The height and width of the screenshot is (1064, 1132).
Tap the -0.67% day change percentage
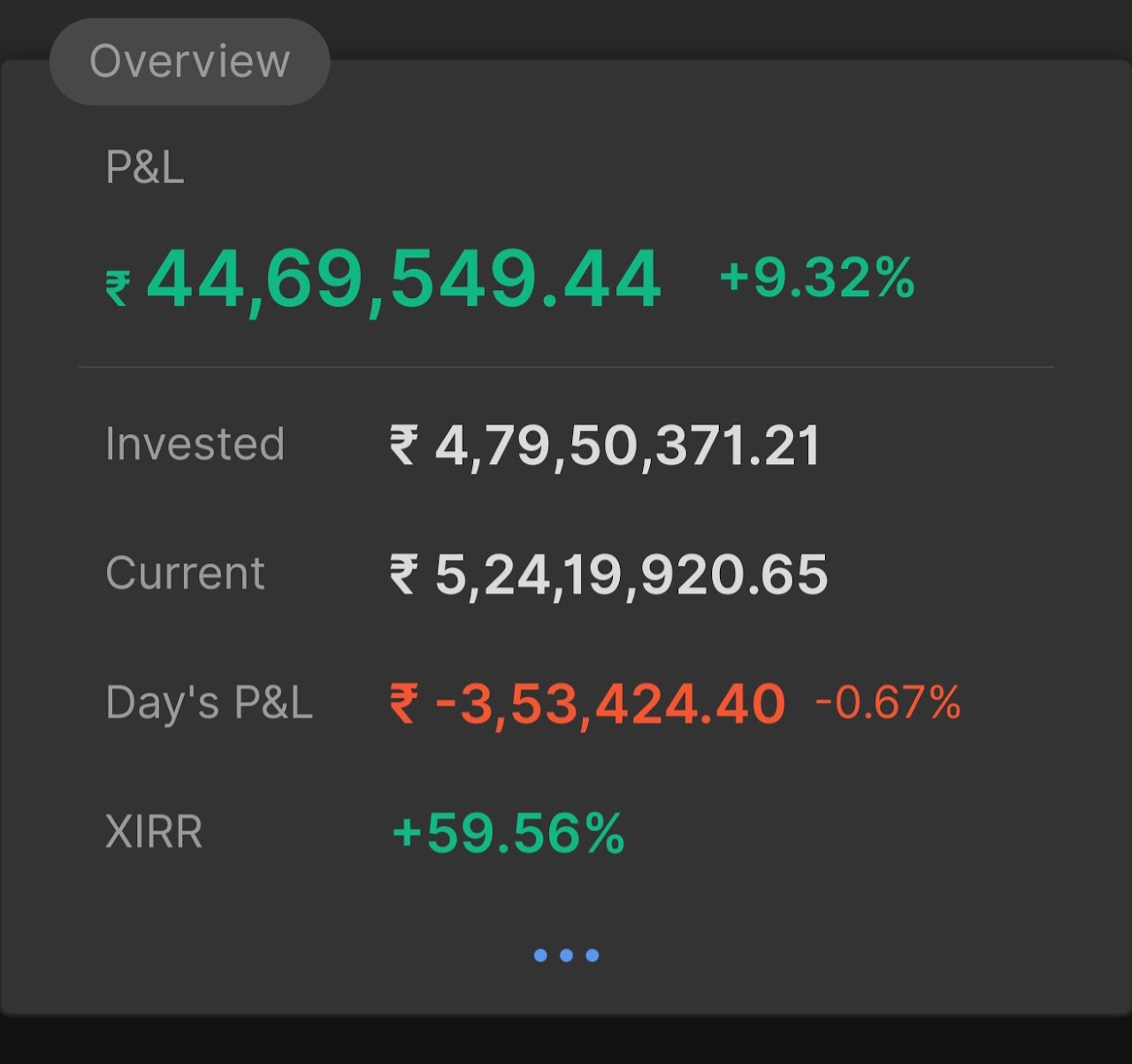(x=888, y=703)
